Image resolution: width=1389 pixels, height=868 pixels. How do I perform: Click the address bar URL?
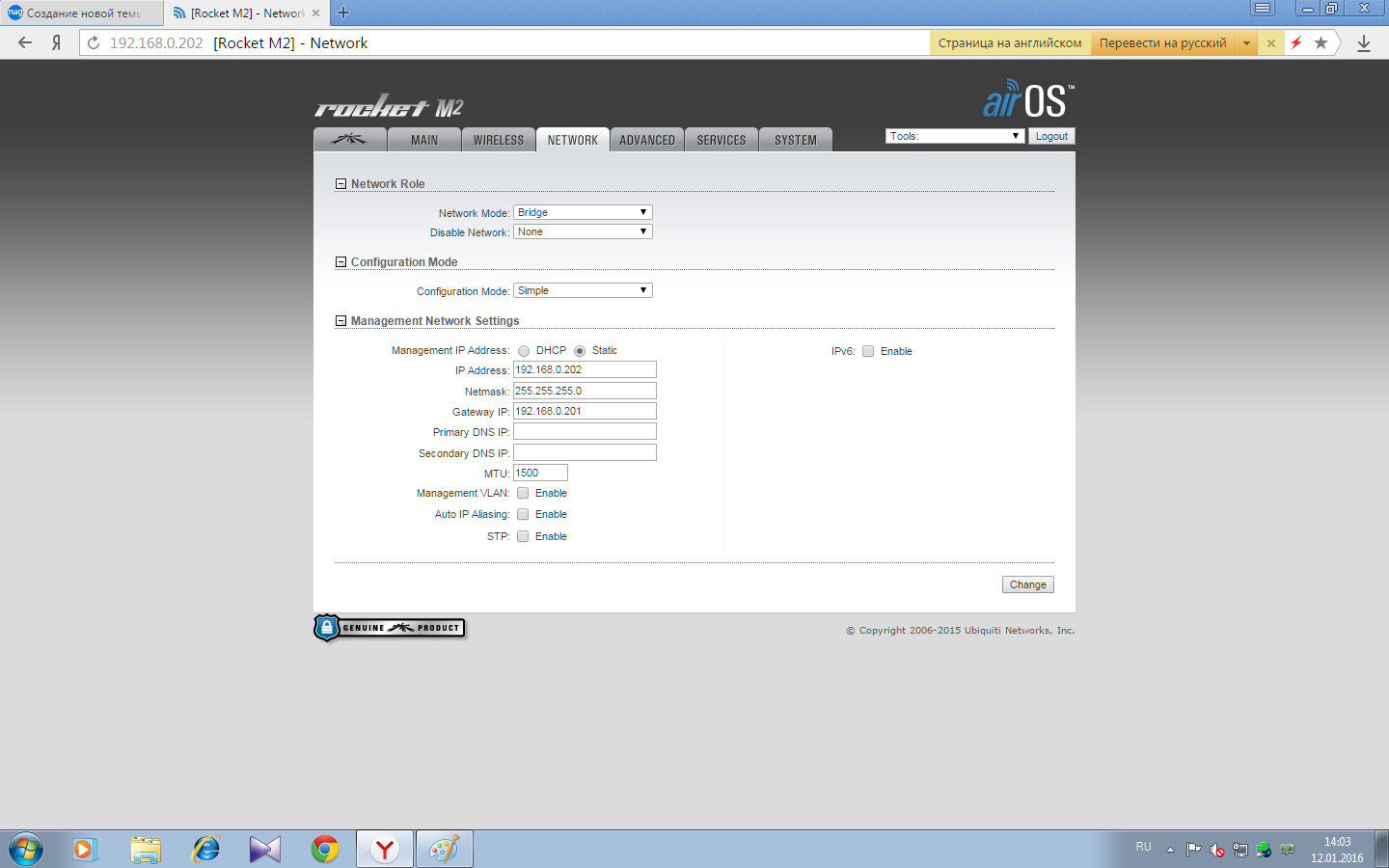pos(156,42)
